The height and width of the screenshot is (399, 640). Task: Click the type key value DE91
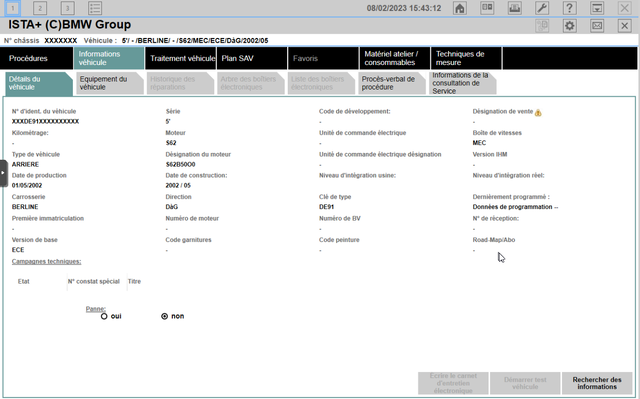pos(327,207)
